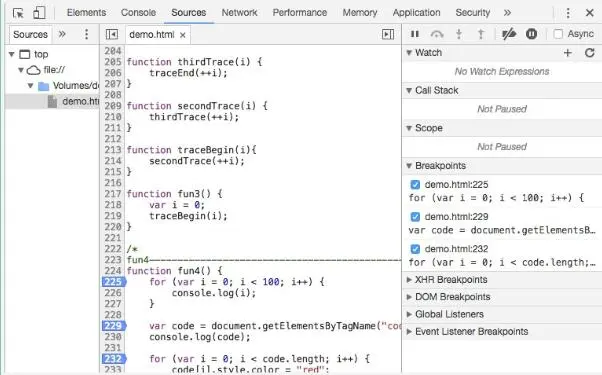Jump to breakpoint entry demo.html:225

click(456, 185)
